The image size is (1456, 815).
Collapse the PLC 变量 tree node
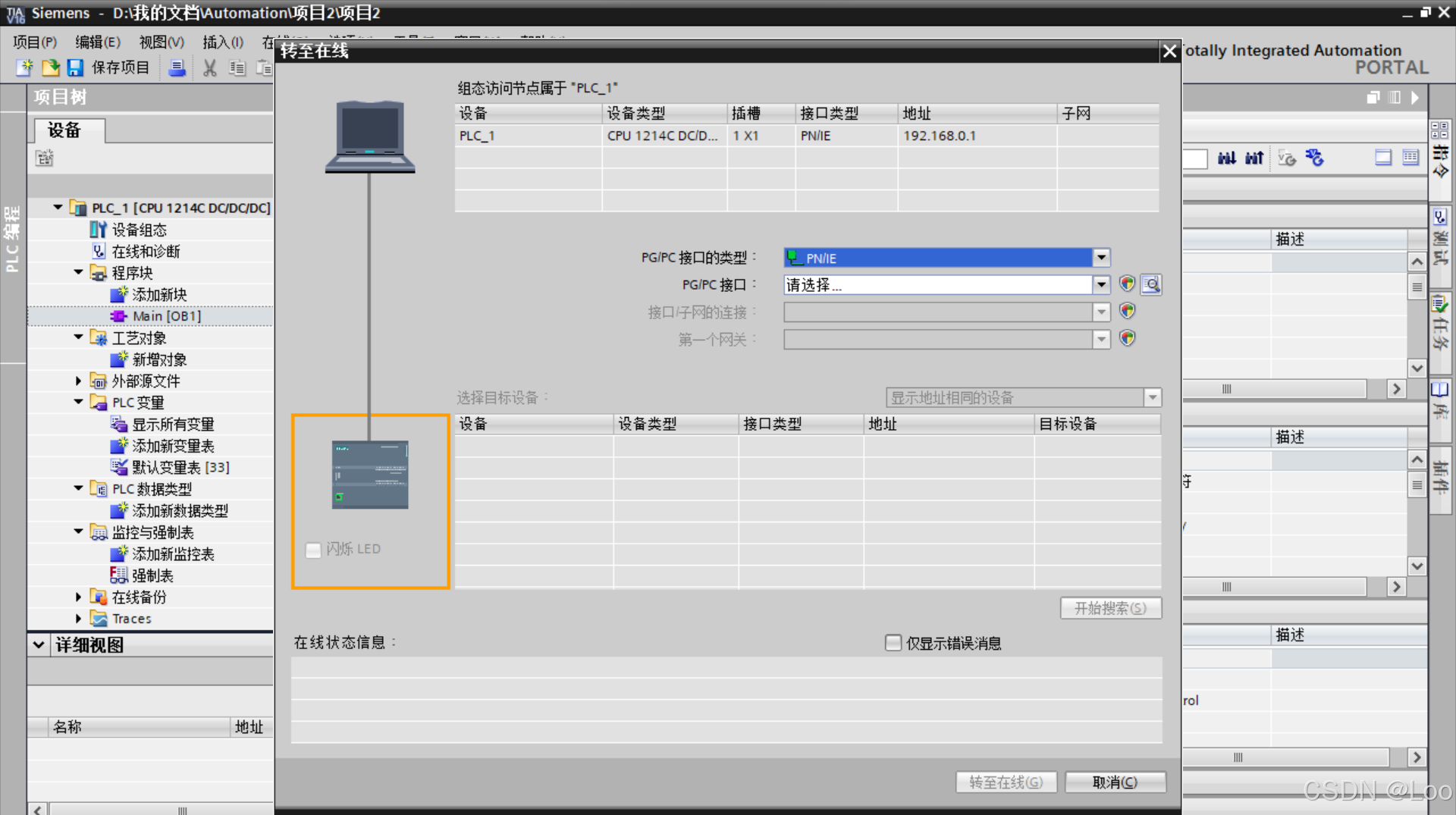pyautogui.click(x=78, y=402)
